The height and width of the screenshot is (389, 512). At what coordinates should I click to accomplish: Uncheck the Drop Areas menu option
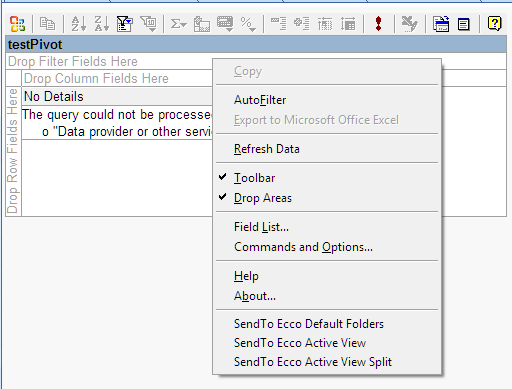[327, 198]
